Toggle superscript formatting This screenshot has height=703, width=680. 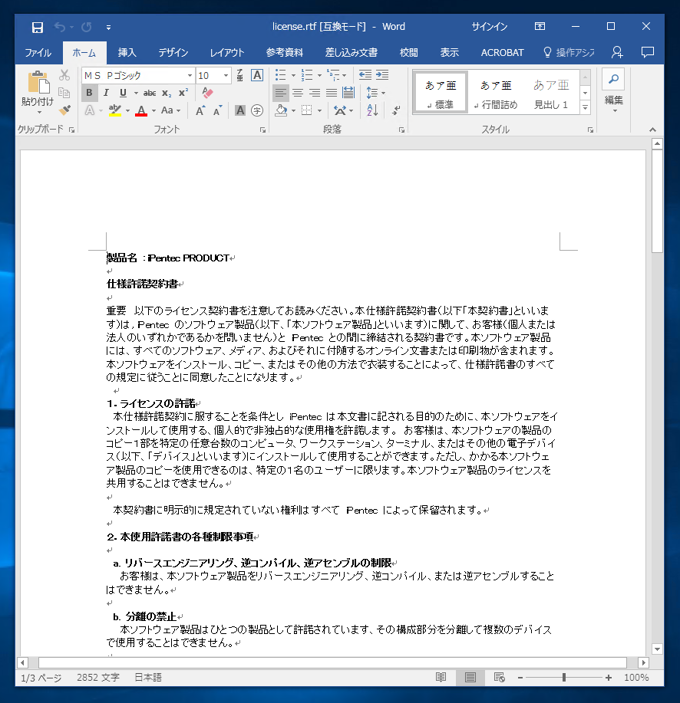pos(183,93)
